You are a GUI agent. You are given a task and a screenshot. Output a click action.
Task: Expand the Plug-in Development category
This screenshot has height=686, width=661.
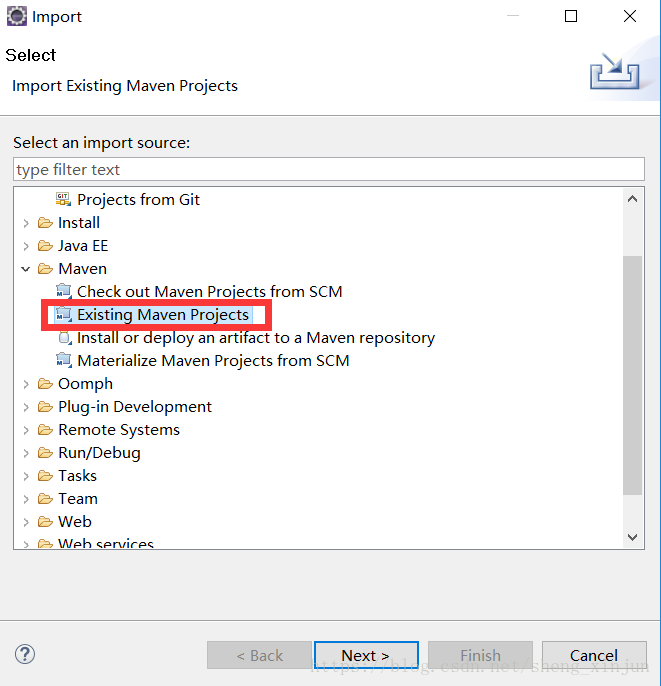tap(26, 407)
